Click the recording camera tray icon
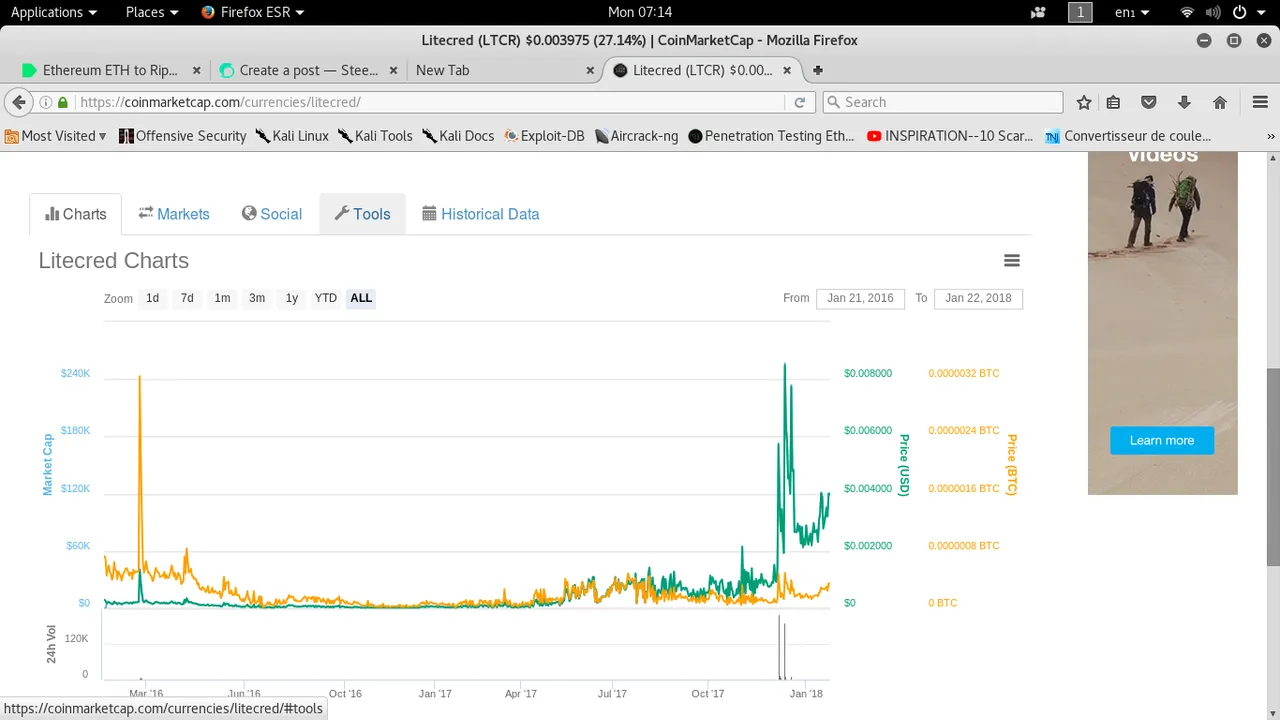Image resolution: width=1280 pixels, height=720 pixels. 1038,12
